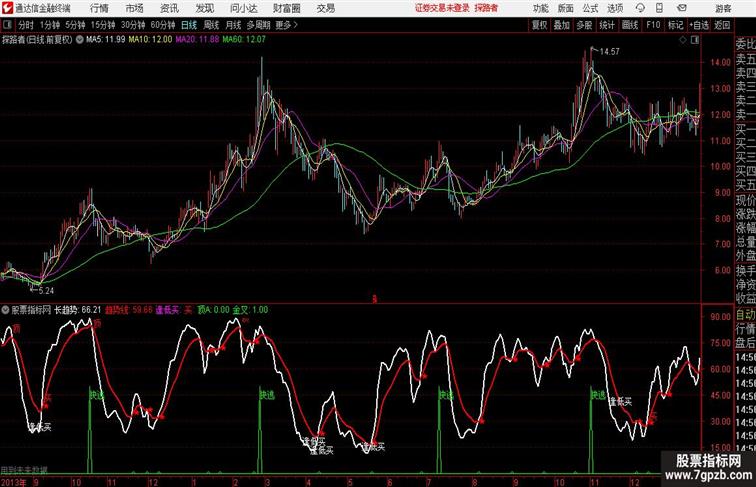
Task: Select the 周线 weekly period tab
Action: pyautogui.click(x=211, y=25)
